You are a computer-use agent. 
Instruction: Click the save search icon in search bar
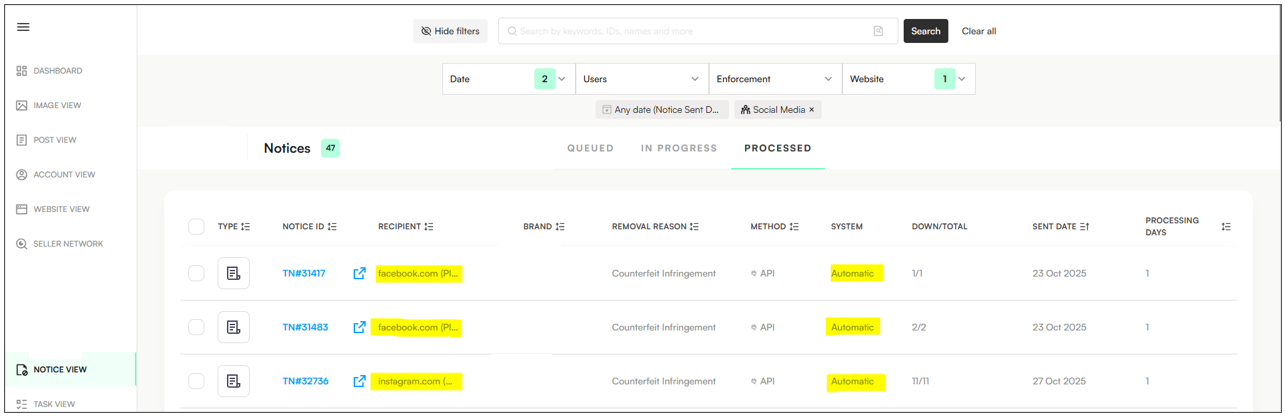tap(878, 31)
